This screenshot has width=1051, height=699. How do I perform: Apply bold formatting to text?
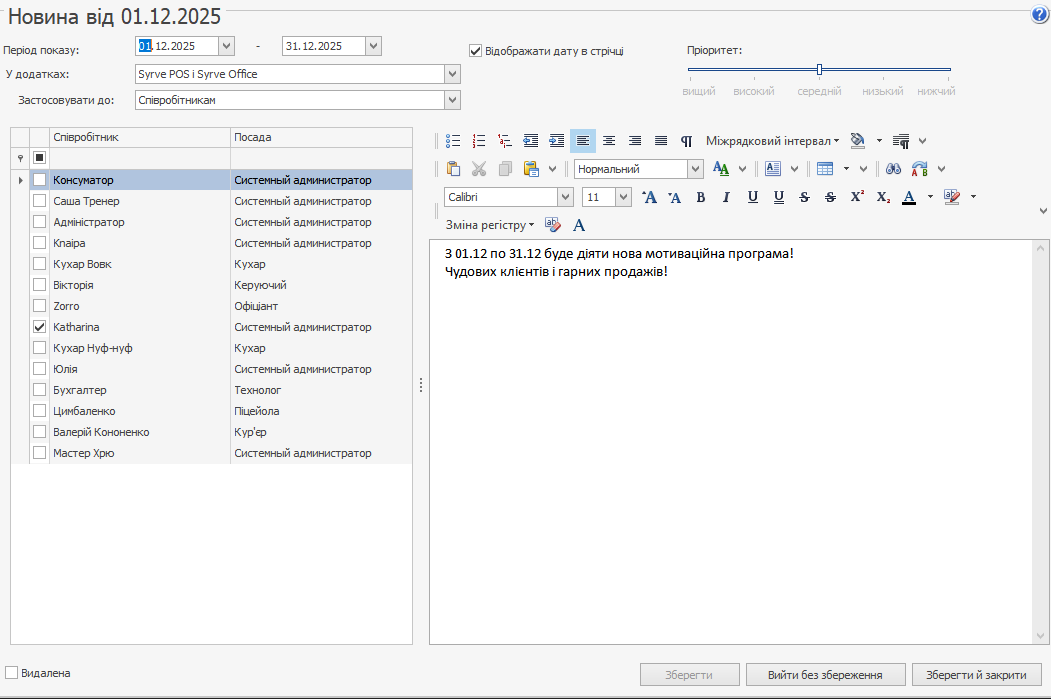point(701,197)
